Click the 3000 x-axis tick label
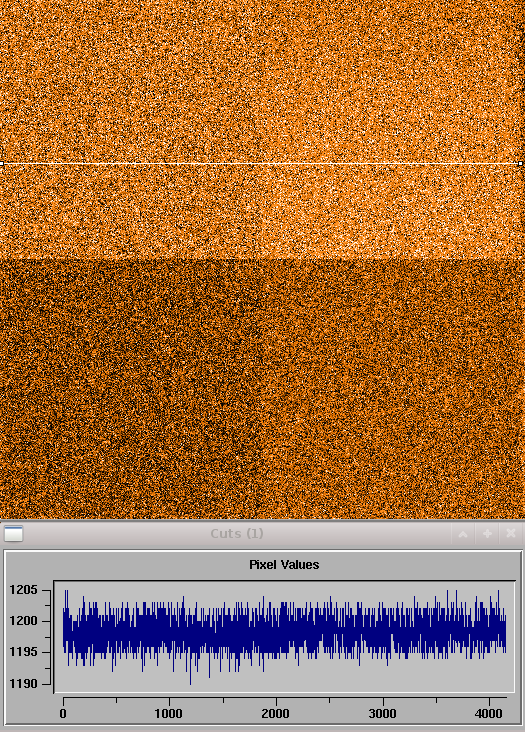The width and height of the screenshot is (525, 732). pyautogui.click(x=382, y=714)
